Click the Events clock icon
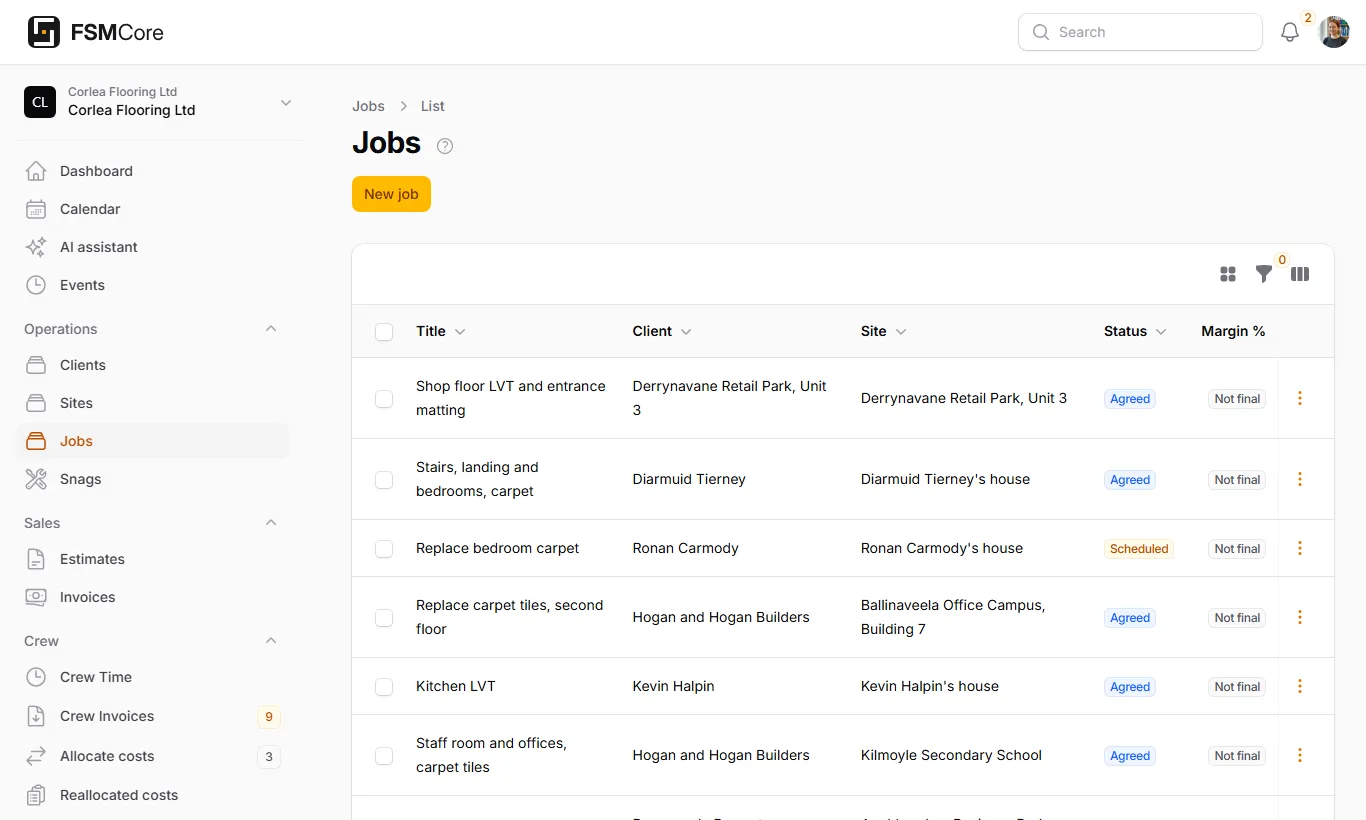1366x820 pixels. click(x=36, y=285)
